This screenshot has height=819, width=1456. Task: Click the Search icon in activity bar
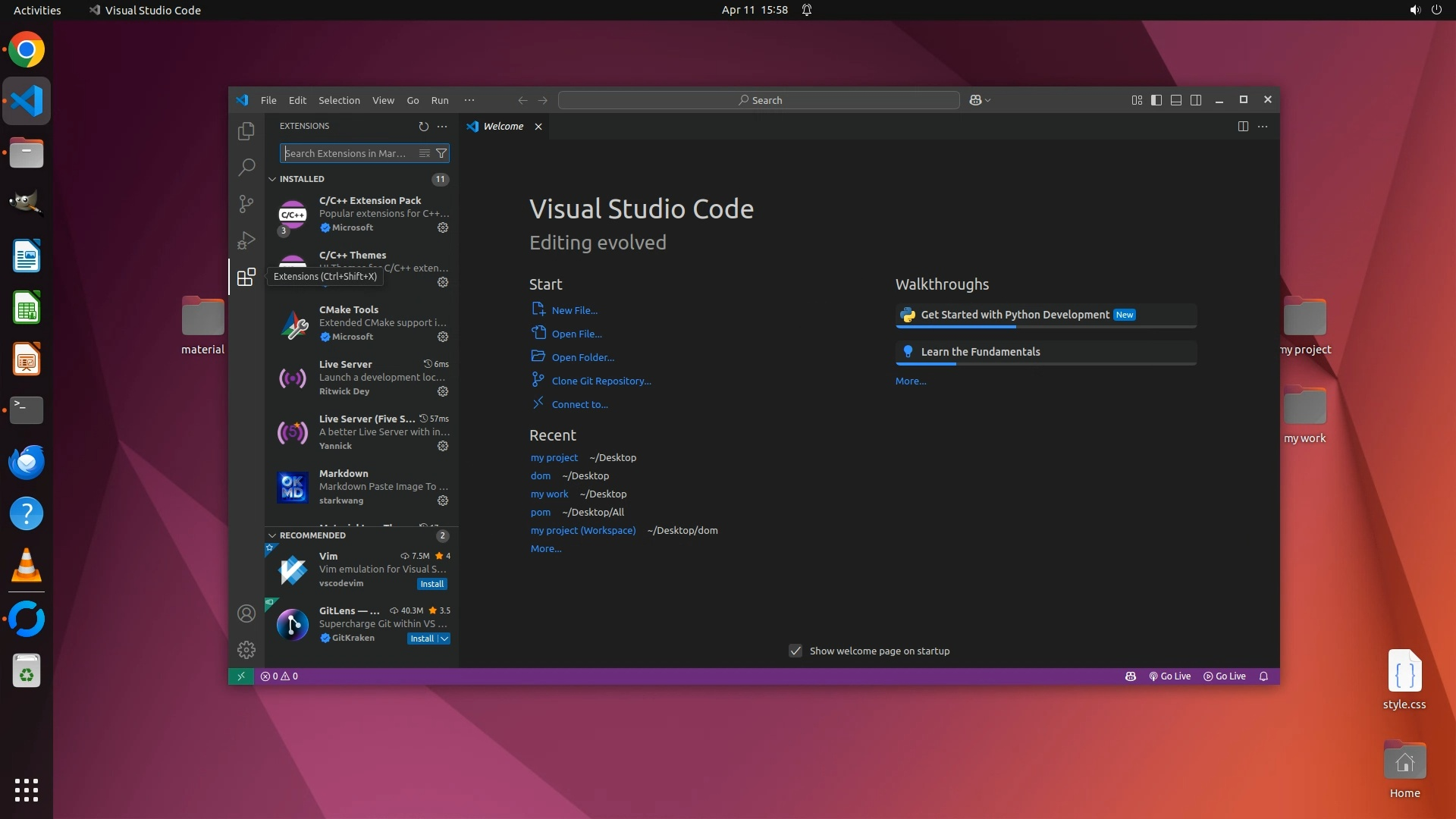pos(246,168)
